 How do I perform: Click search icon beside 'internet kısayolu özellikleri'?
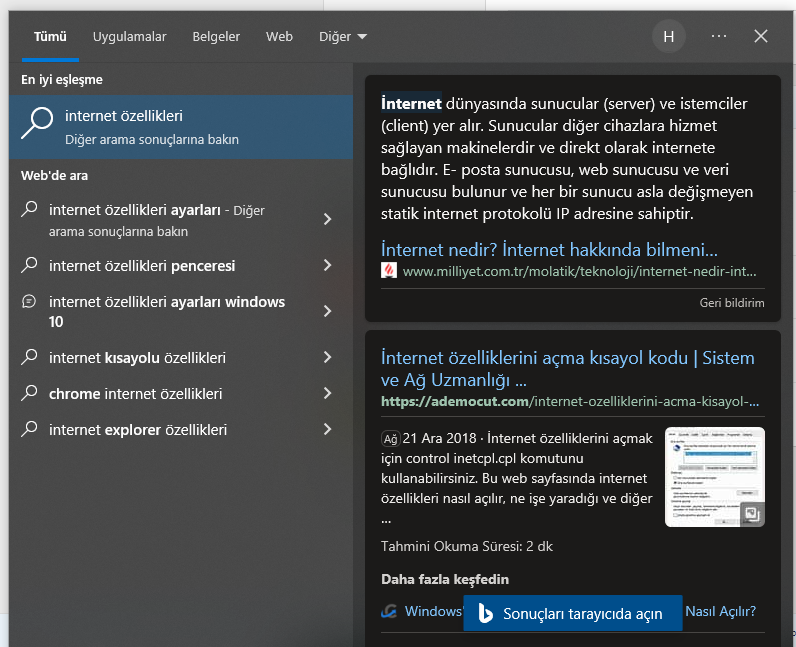pyautogui.click(x=29, y=357)
